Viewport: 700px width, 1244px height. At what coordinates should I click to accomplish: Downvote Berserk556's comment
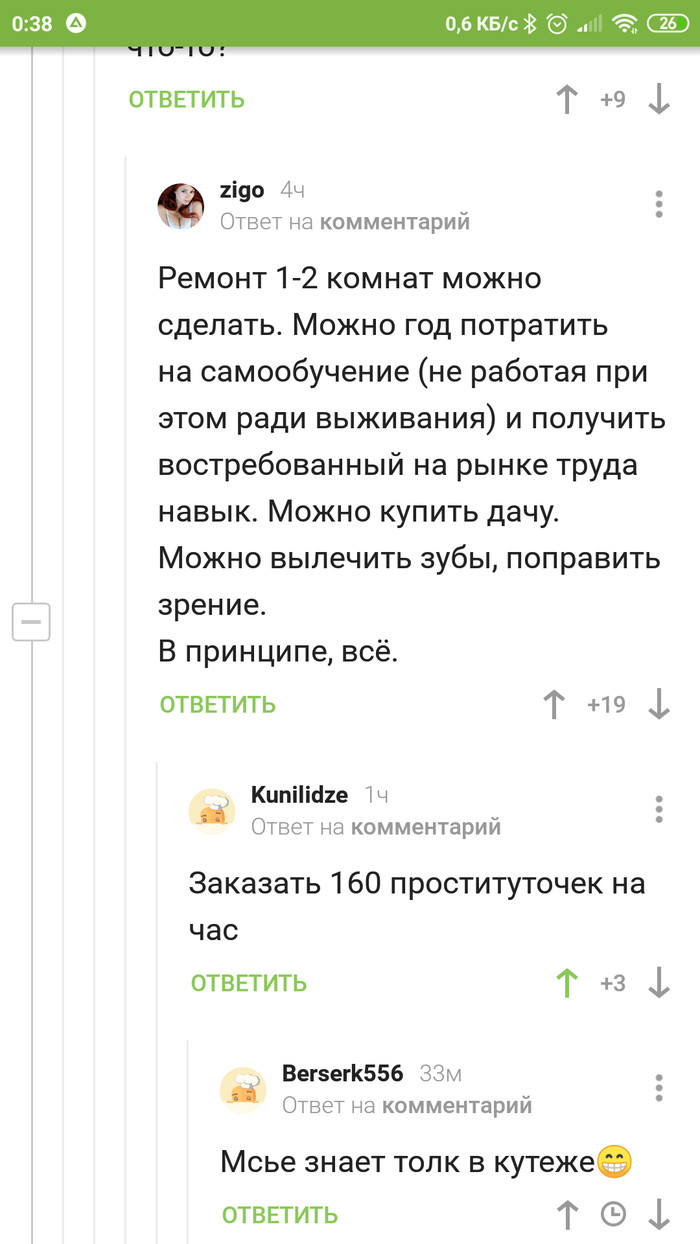659,1215
